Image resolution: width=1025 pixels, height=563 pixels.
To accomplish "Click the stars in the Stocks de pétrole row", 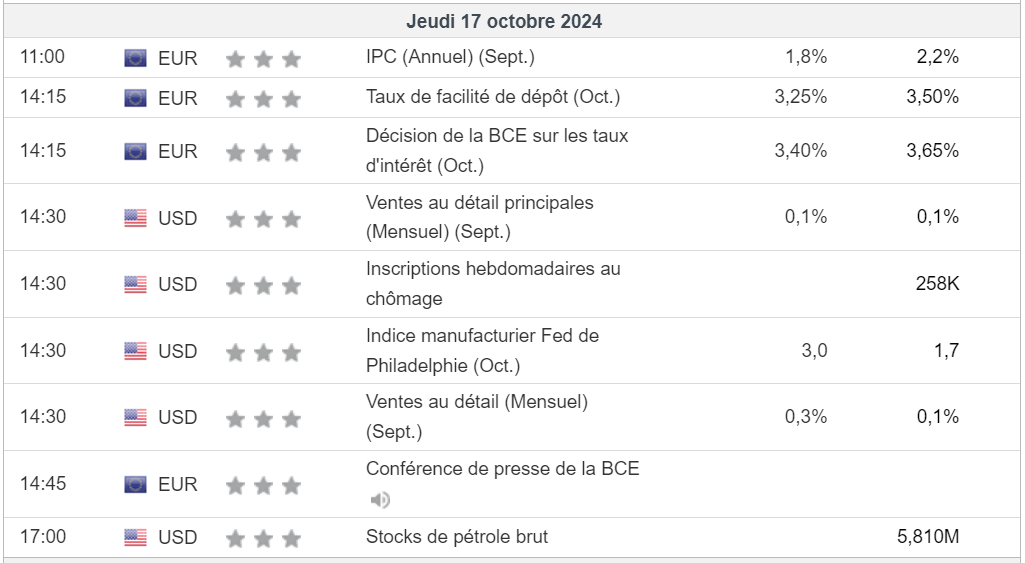I will [x=263, y=539].
